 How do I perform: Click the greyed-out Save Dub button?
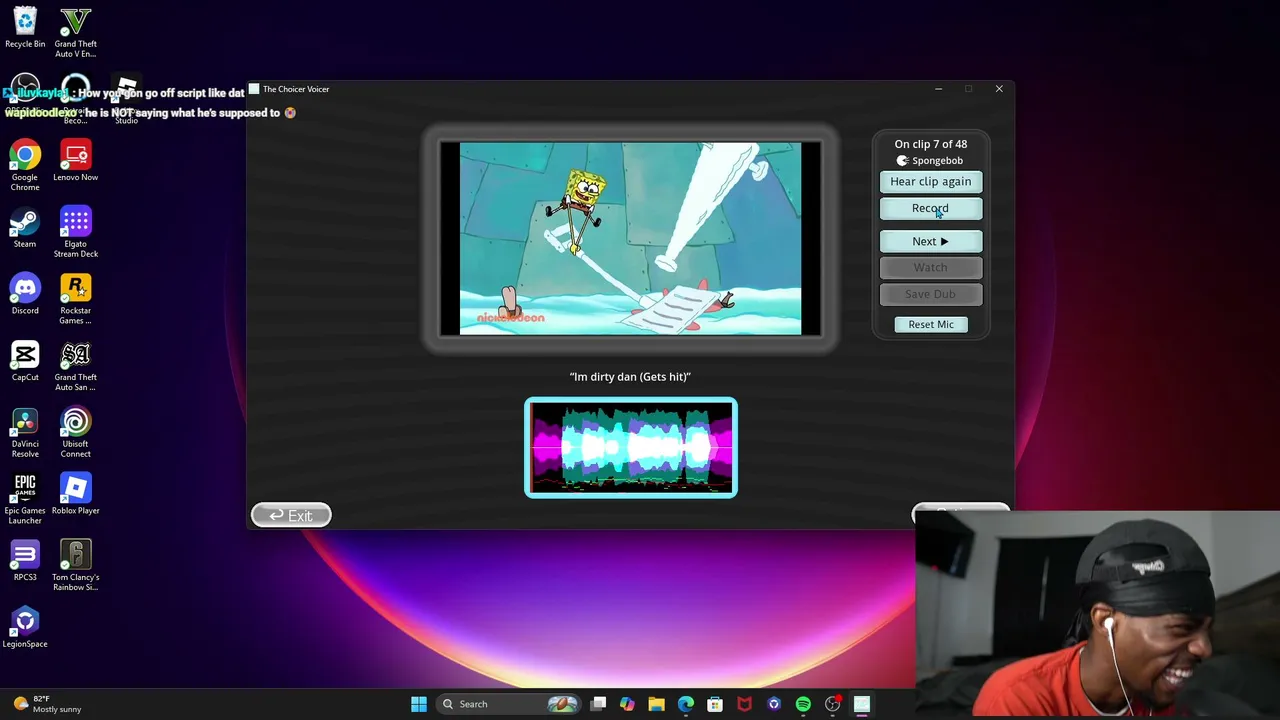pyautogui.click(x=930, y=294)
